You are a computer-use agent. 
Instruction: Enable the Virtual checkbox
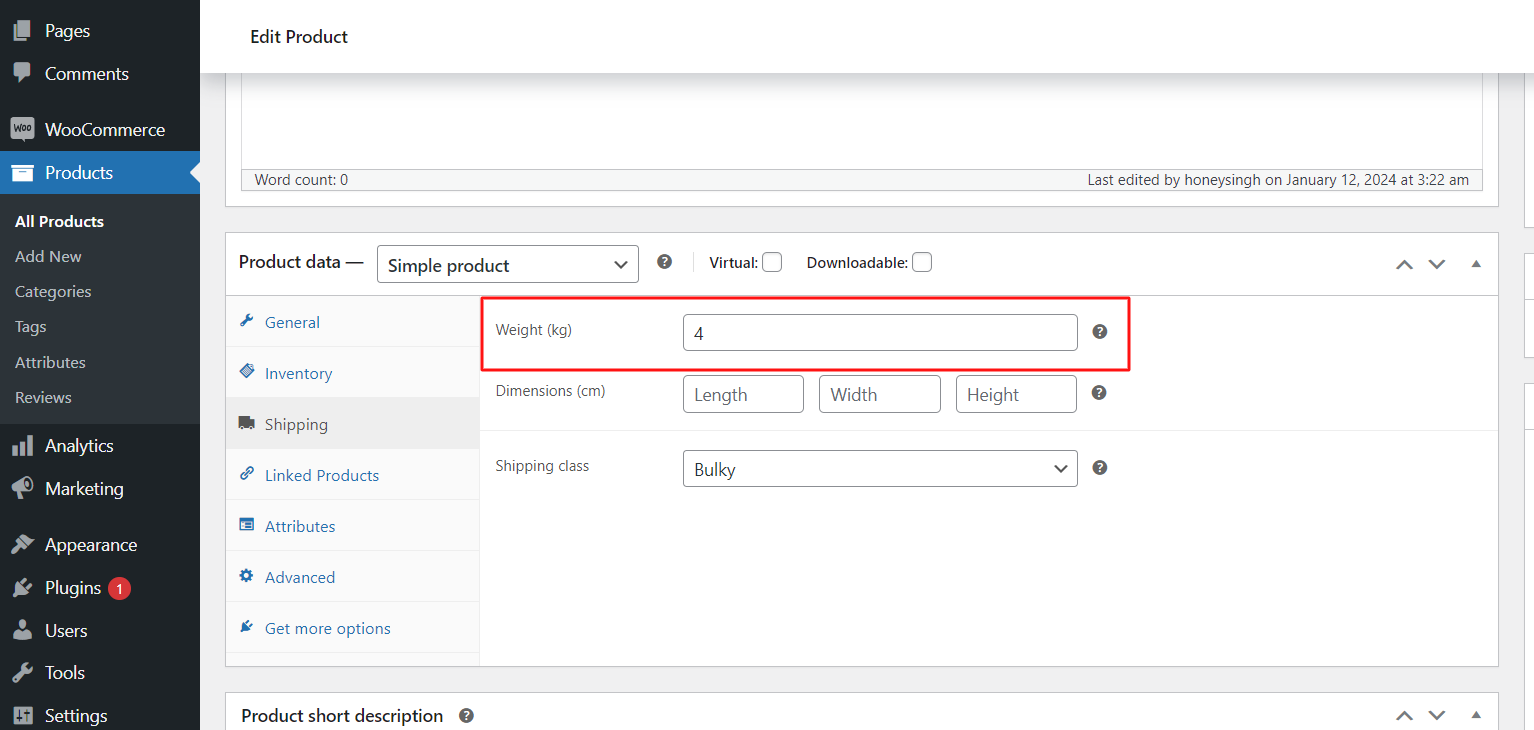[x=771, y=261]
